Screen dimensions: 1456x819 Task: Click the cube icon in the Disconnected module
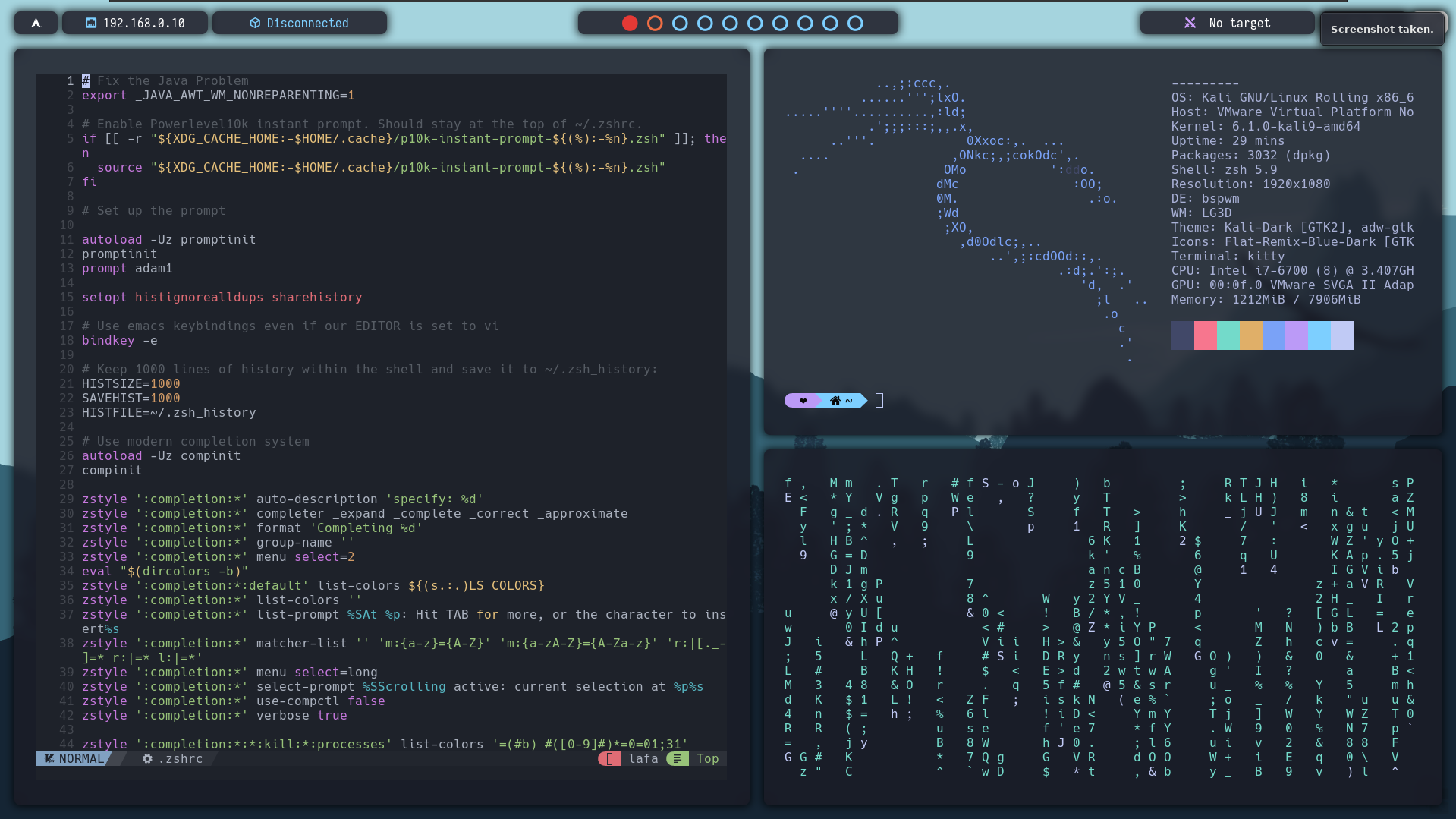tap(255, 23)
